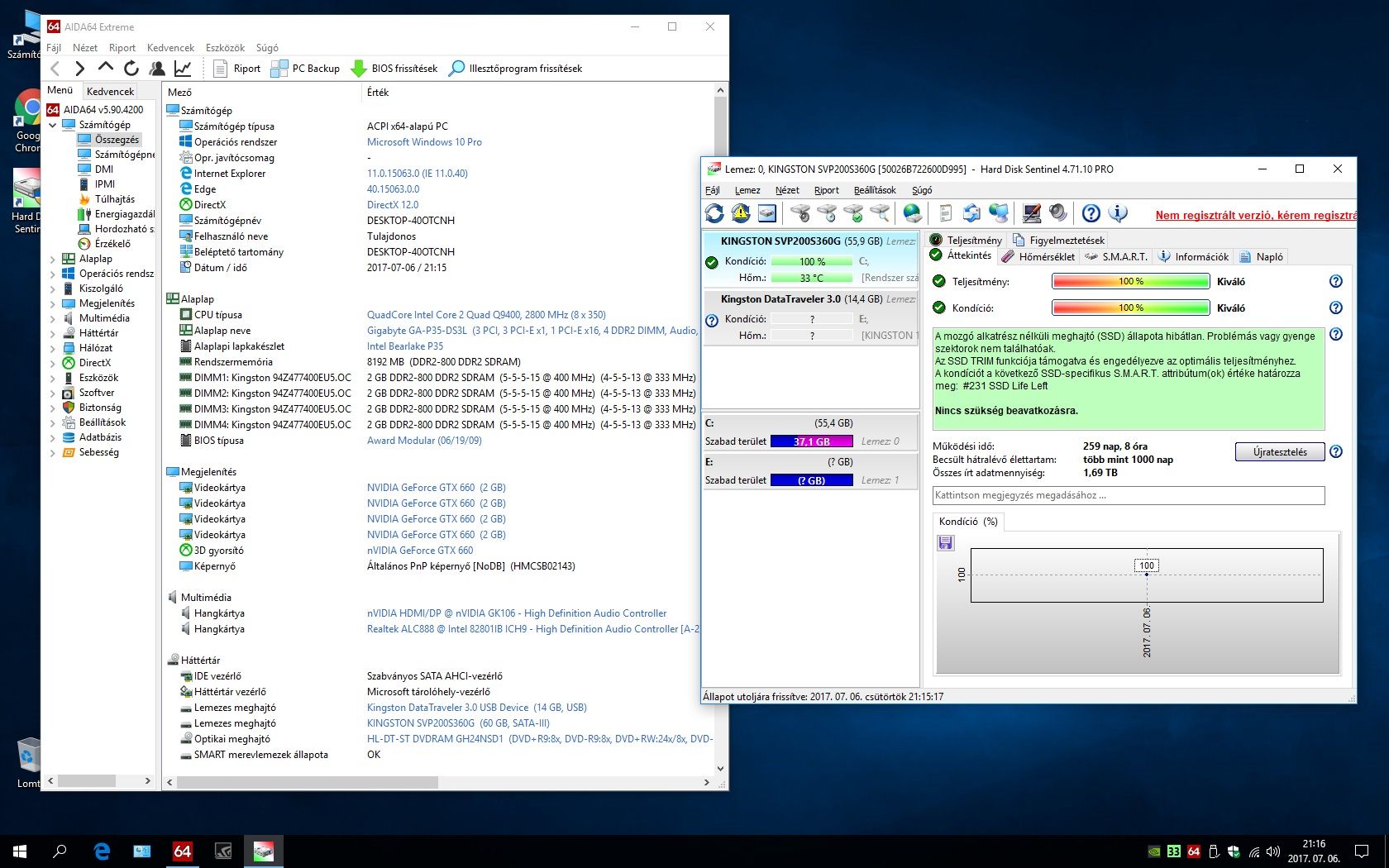Open the Lemez menu in Hard Disk Sentinel
The image size is (1389, 868).
pyautogui.click(x=747, y=190)
